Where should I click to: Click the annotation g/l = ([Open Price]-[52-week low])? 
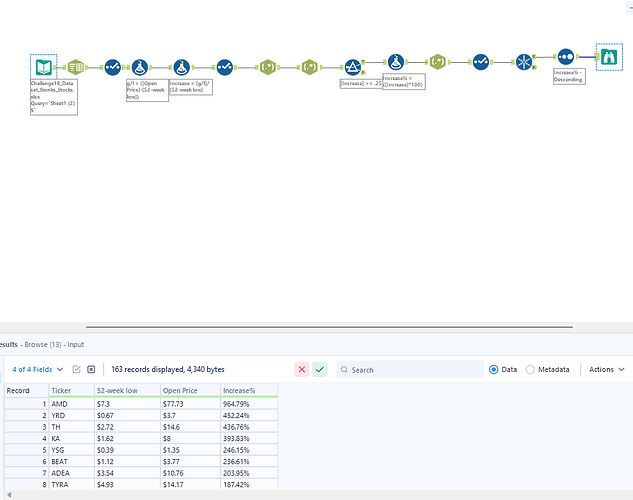(147, 90)
